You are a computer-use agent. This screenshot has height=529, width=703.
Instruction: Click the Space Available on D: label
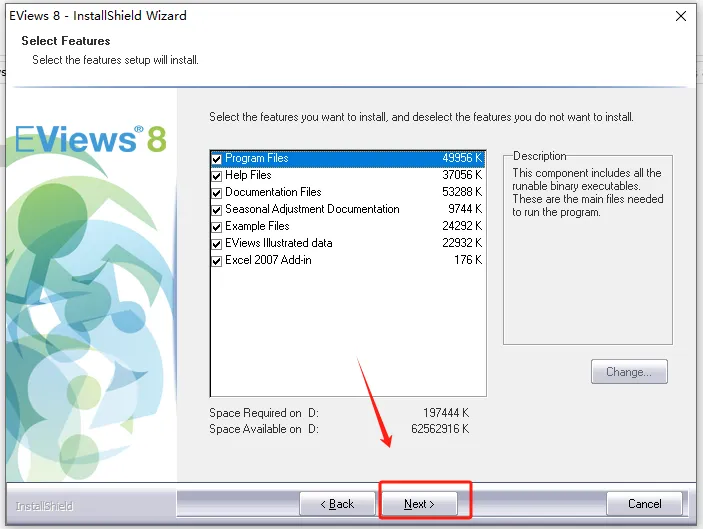coord(264,429)
